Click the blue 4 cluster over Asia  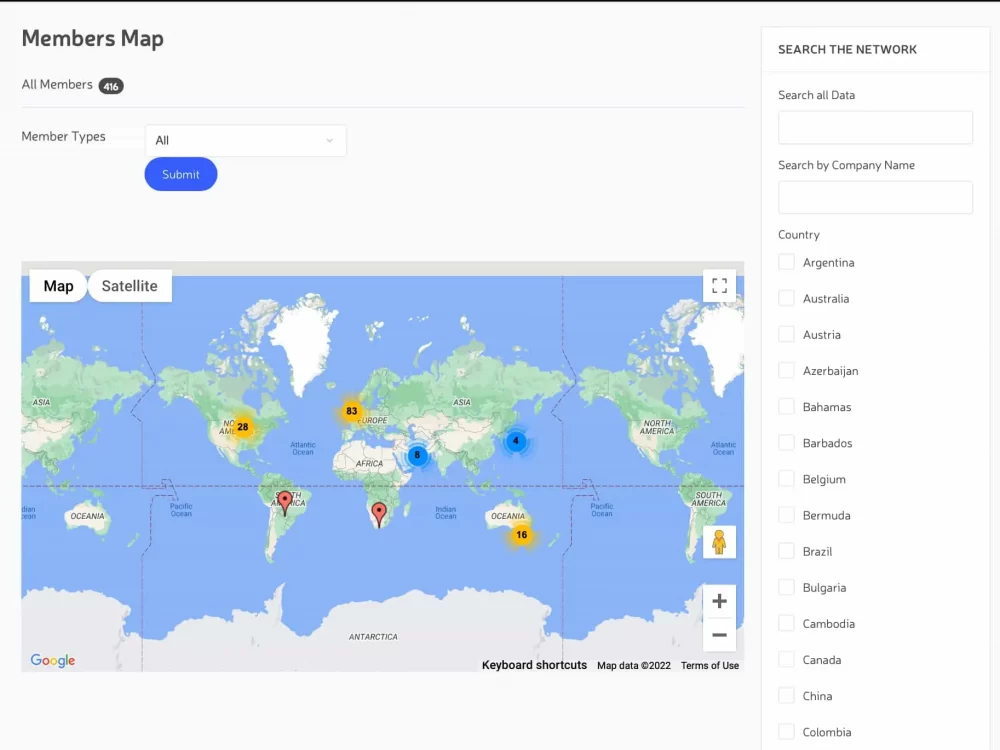point(516,440)
